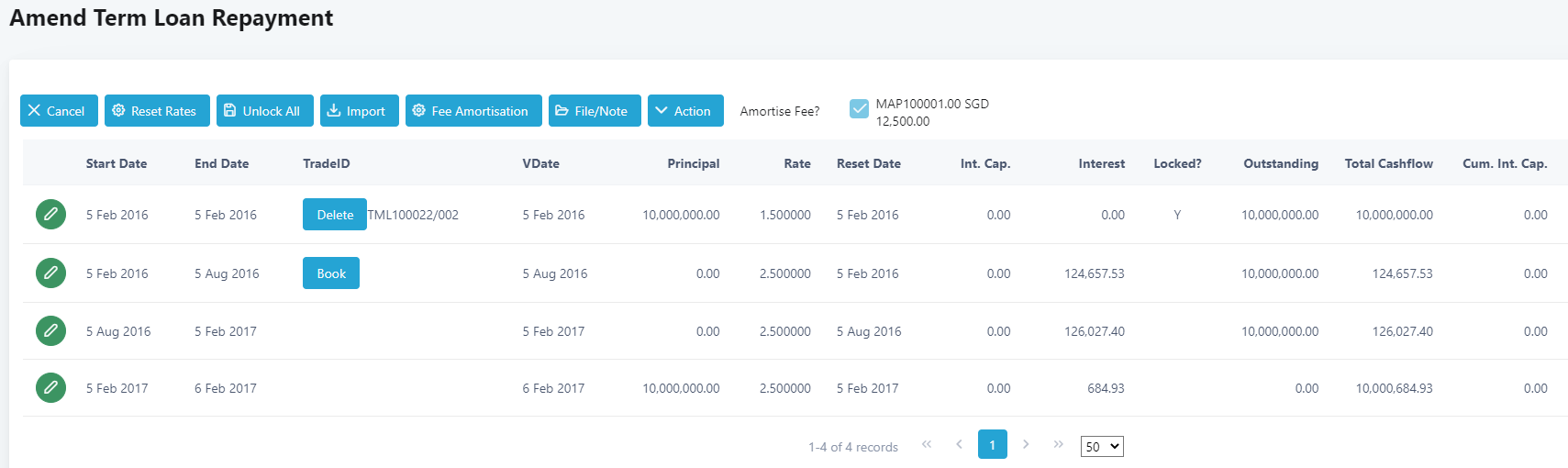
Task: Jump to first page of records
Action: 927,444
